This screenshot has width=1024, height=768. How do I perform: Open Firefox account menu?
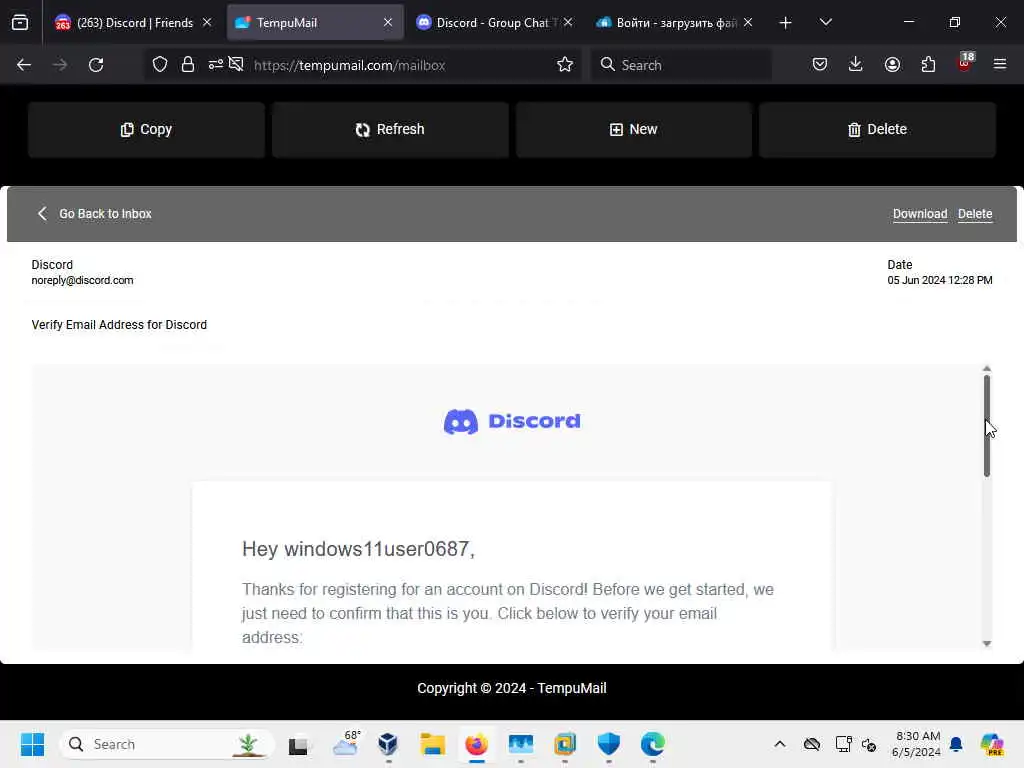pos(892,65)
